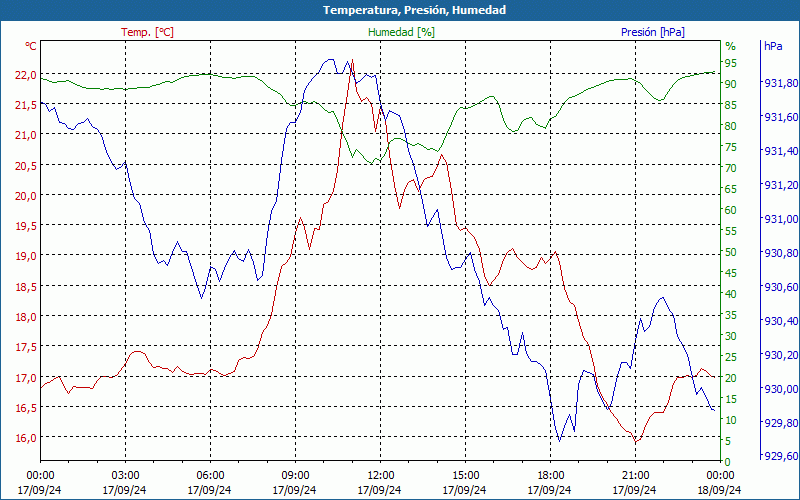Click the '931,00' pressure axis value
Image resolution: width=800 pixels, height=500 pixels.
[780, 218]
